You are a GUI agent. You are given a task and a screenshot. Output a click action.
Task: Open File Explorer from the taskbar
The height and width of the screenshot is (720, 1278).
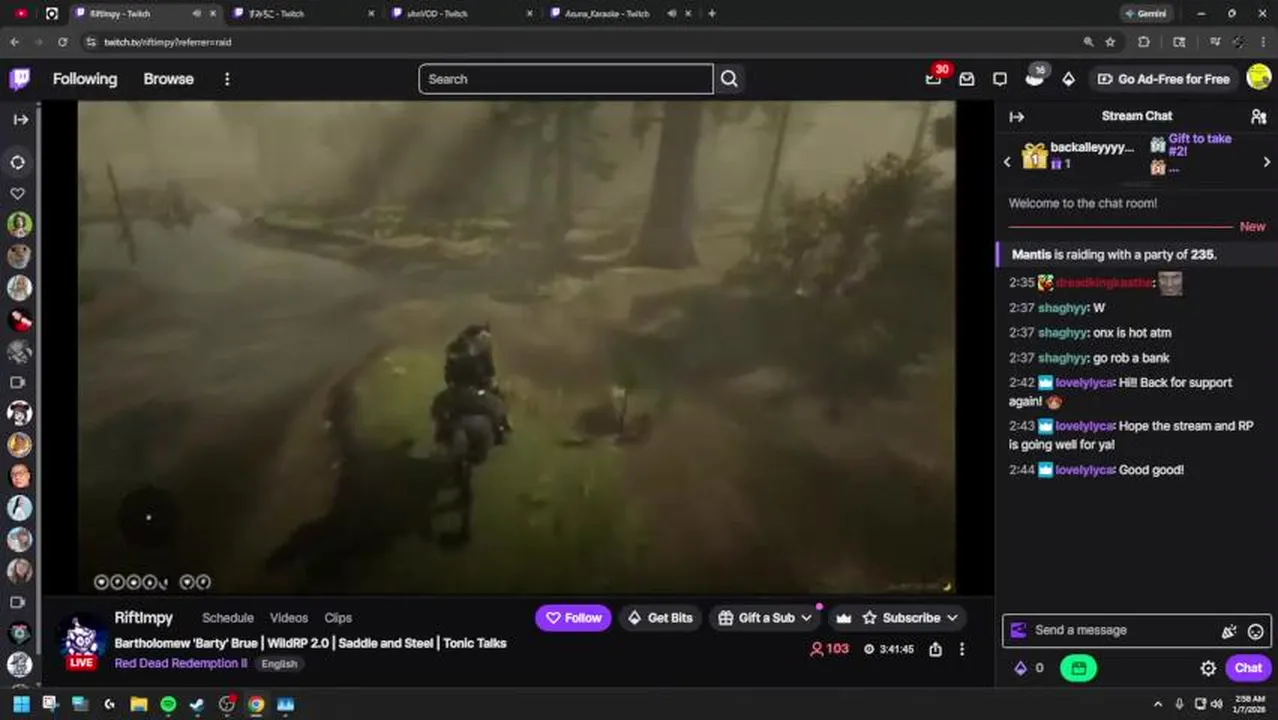point(139,705)
